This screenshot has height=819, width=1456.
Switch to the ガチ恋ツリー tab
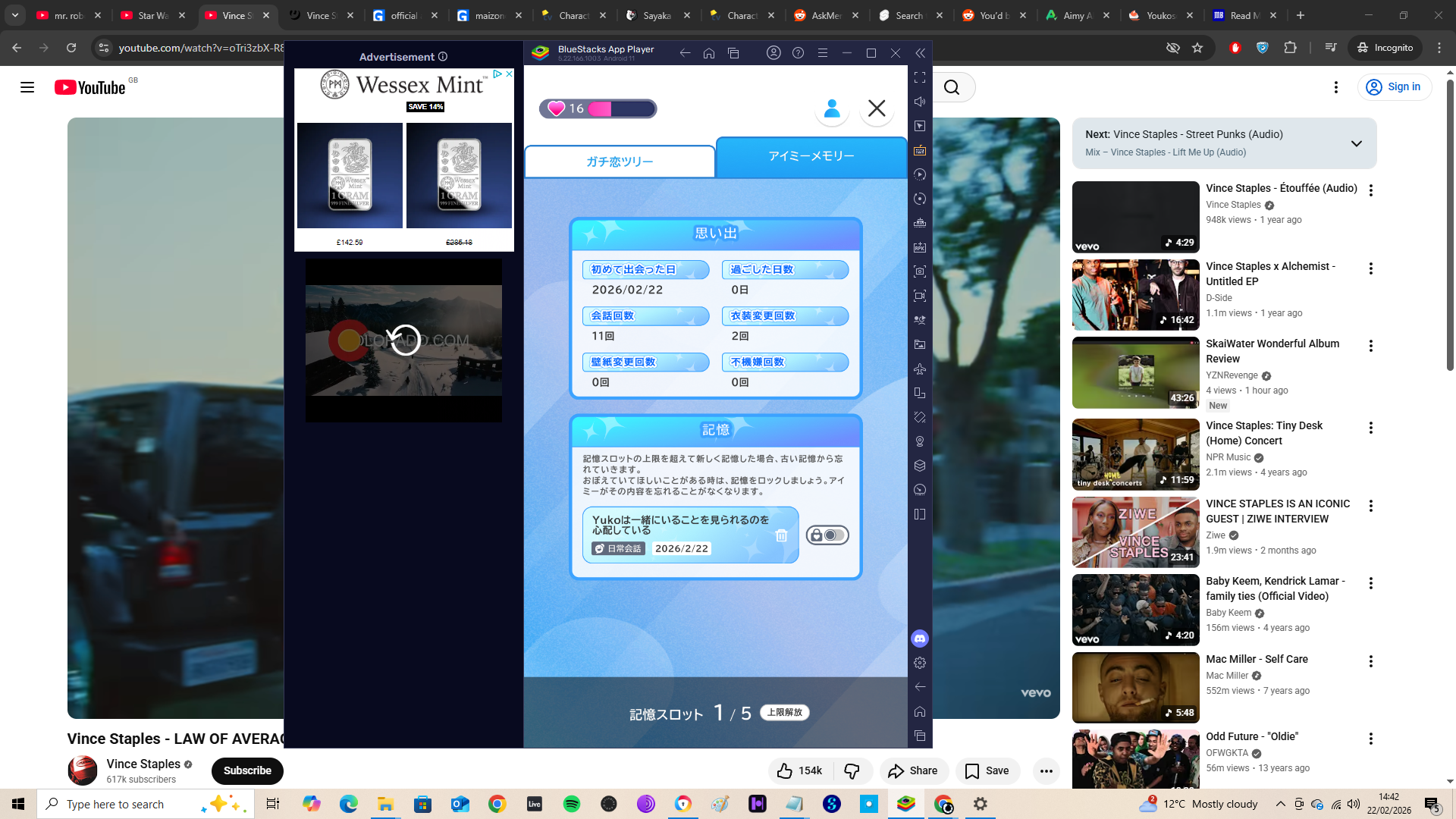[x=620, y=162]
